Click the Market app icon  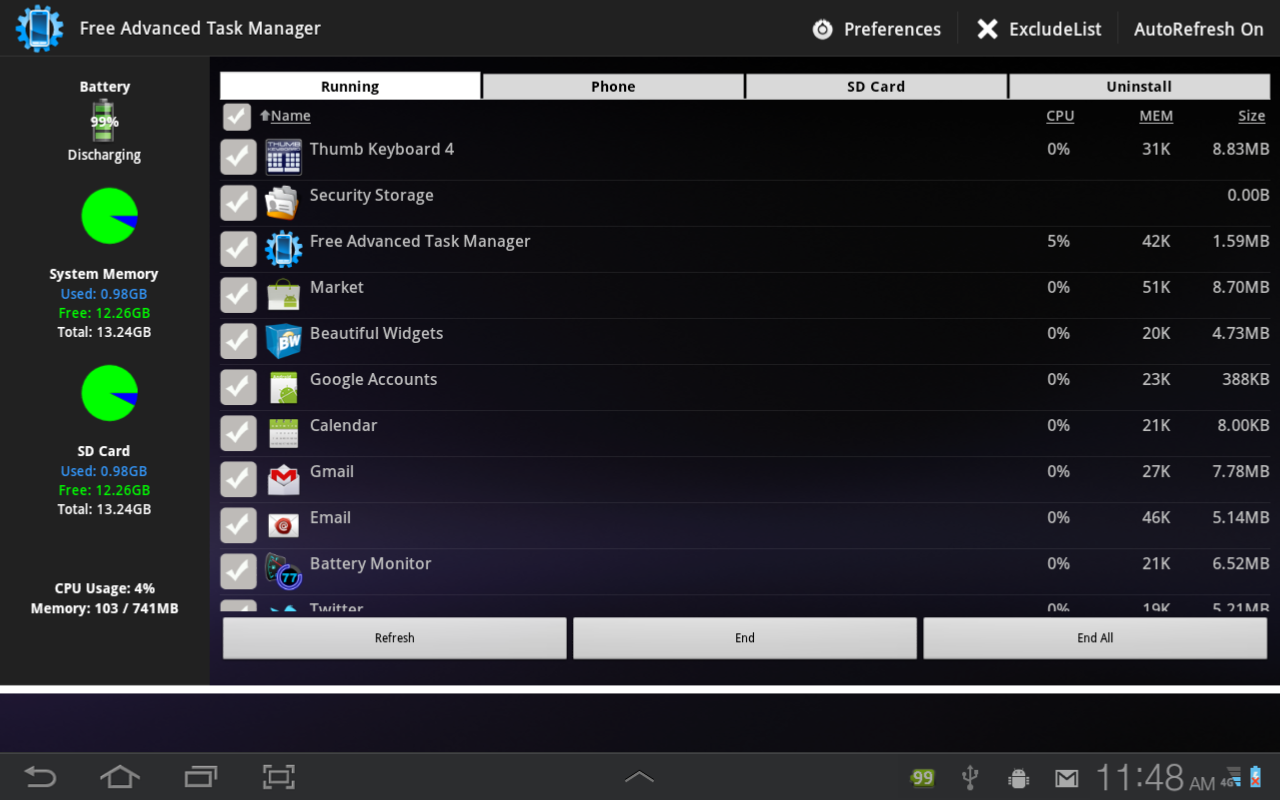point(284,295)
